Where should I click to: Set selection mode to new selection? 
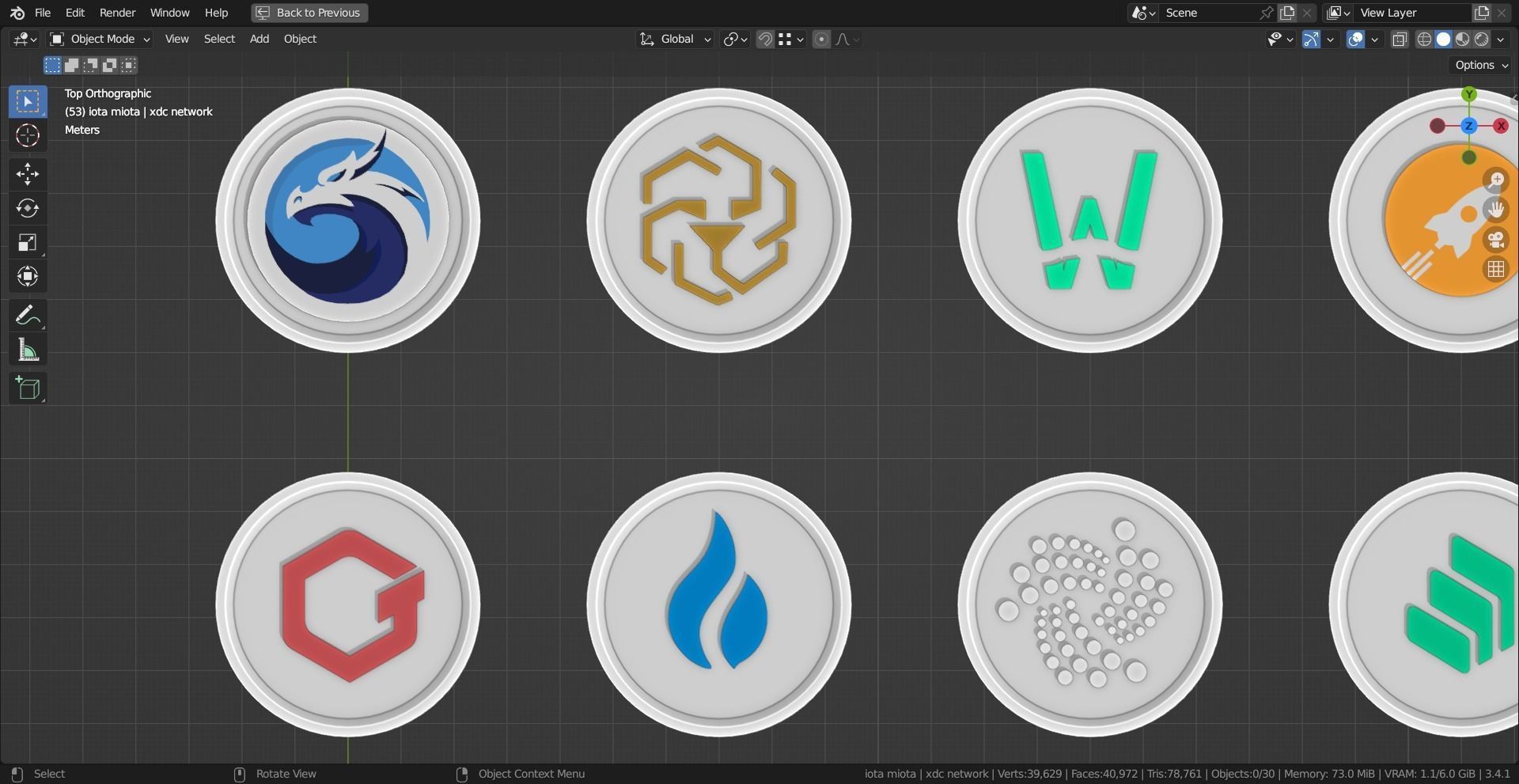[x=52, y=65]
